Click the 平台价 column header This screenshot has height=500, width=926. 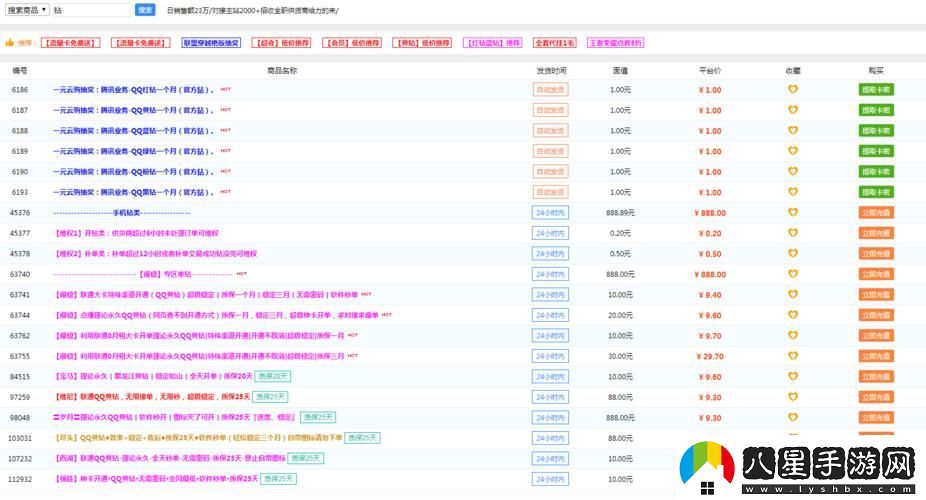[710, 70]
